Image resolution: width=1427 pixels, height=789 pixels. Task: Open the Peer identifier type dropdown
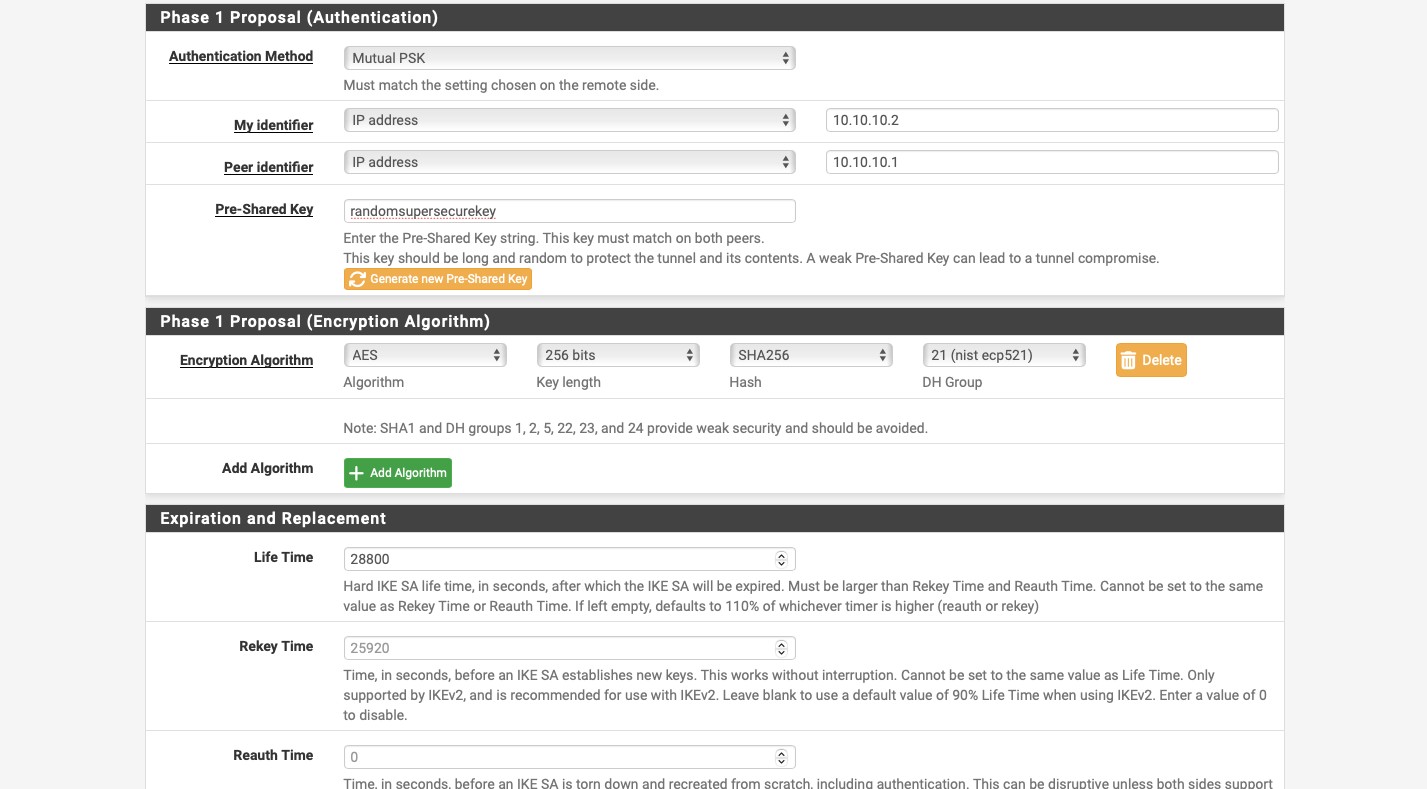(568, 162)
